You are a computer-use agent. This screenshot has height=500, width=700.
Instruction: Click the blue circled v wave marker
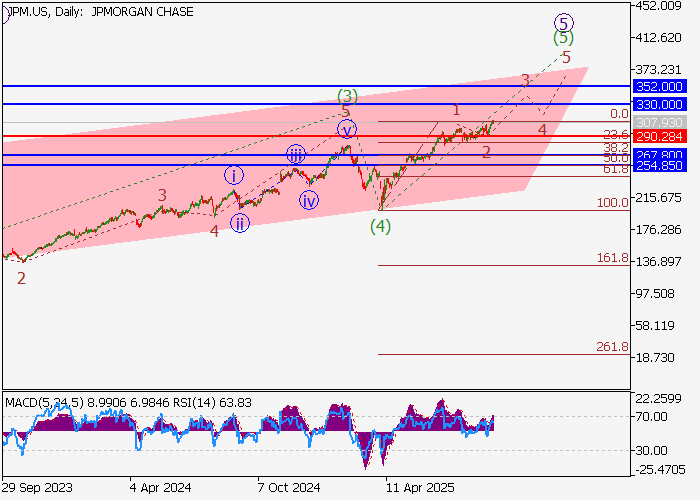click(x=346, y=128)
